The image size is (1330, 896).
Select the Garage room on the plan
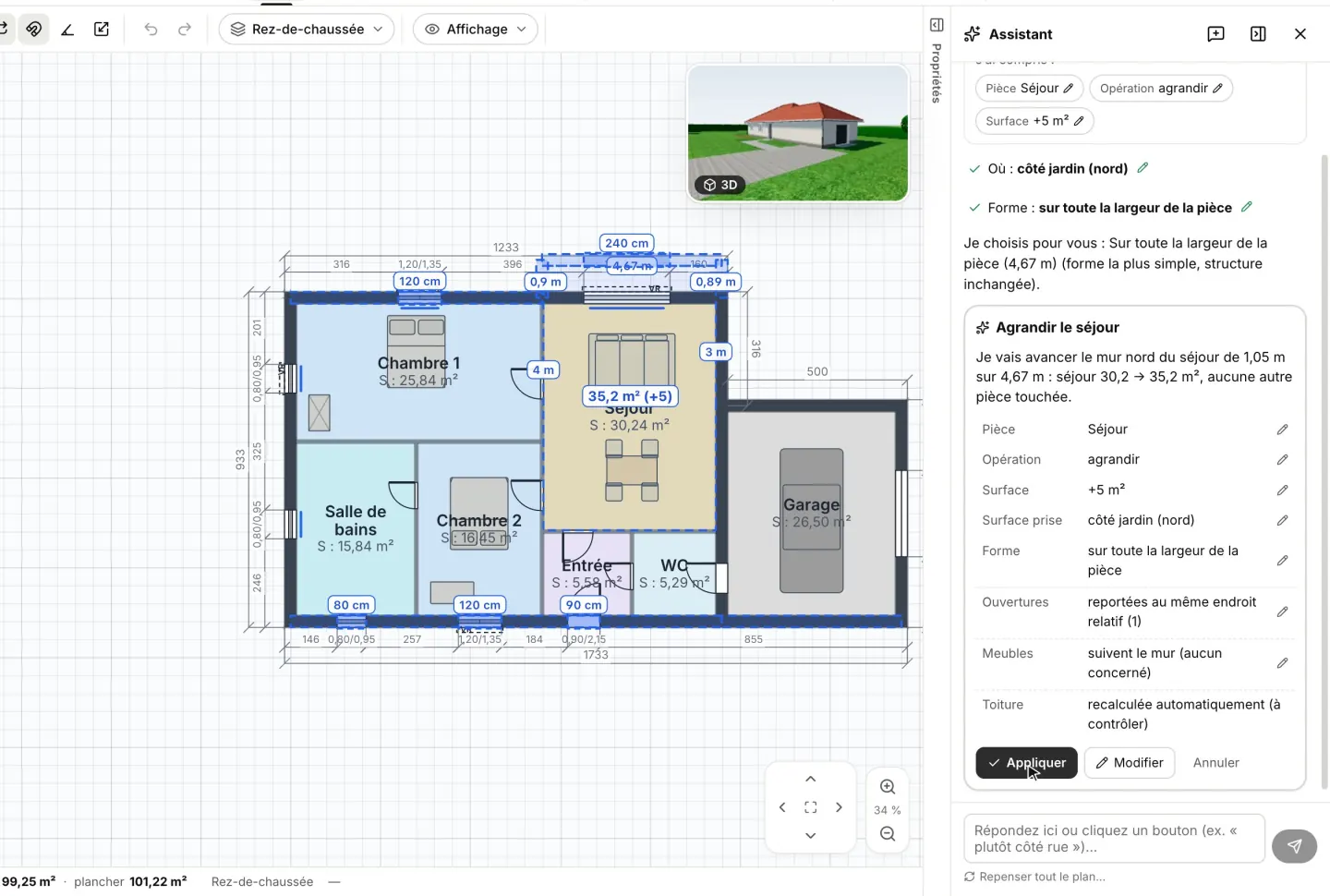(811, 514)
